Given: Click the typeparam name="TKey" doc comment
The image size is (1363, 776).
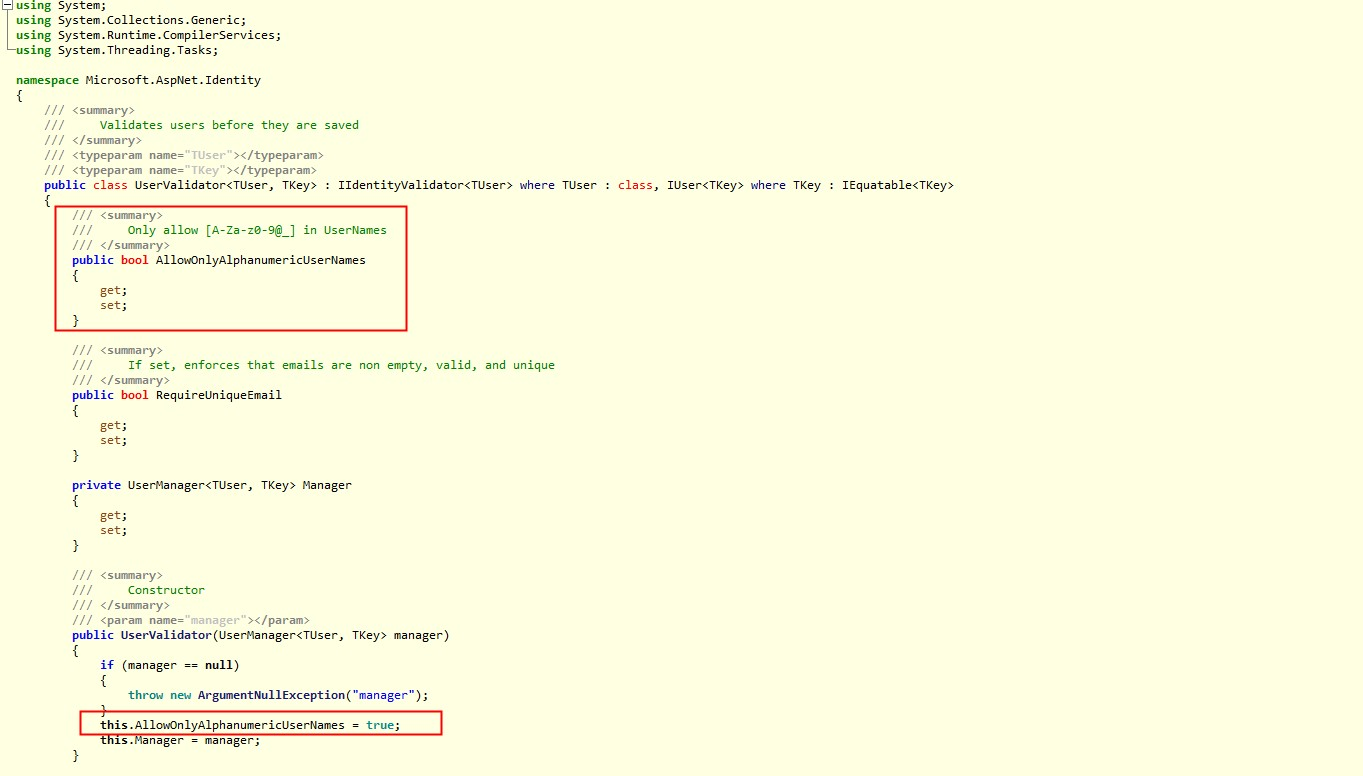Looking at the screenshot, I should click(180, 170).
